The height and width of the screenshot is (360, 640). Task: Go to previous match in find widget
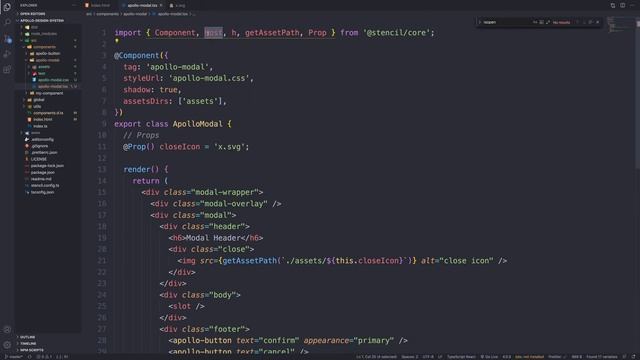pos(578,22)
